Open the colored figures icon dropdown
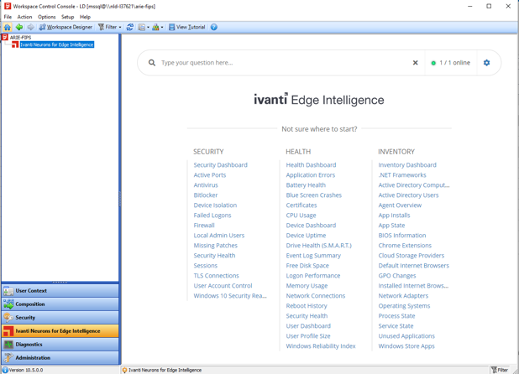Image resolution: width=519 pixels, height=374 pixels. (x=157, y=27)
